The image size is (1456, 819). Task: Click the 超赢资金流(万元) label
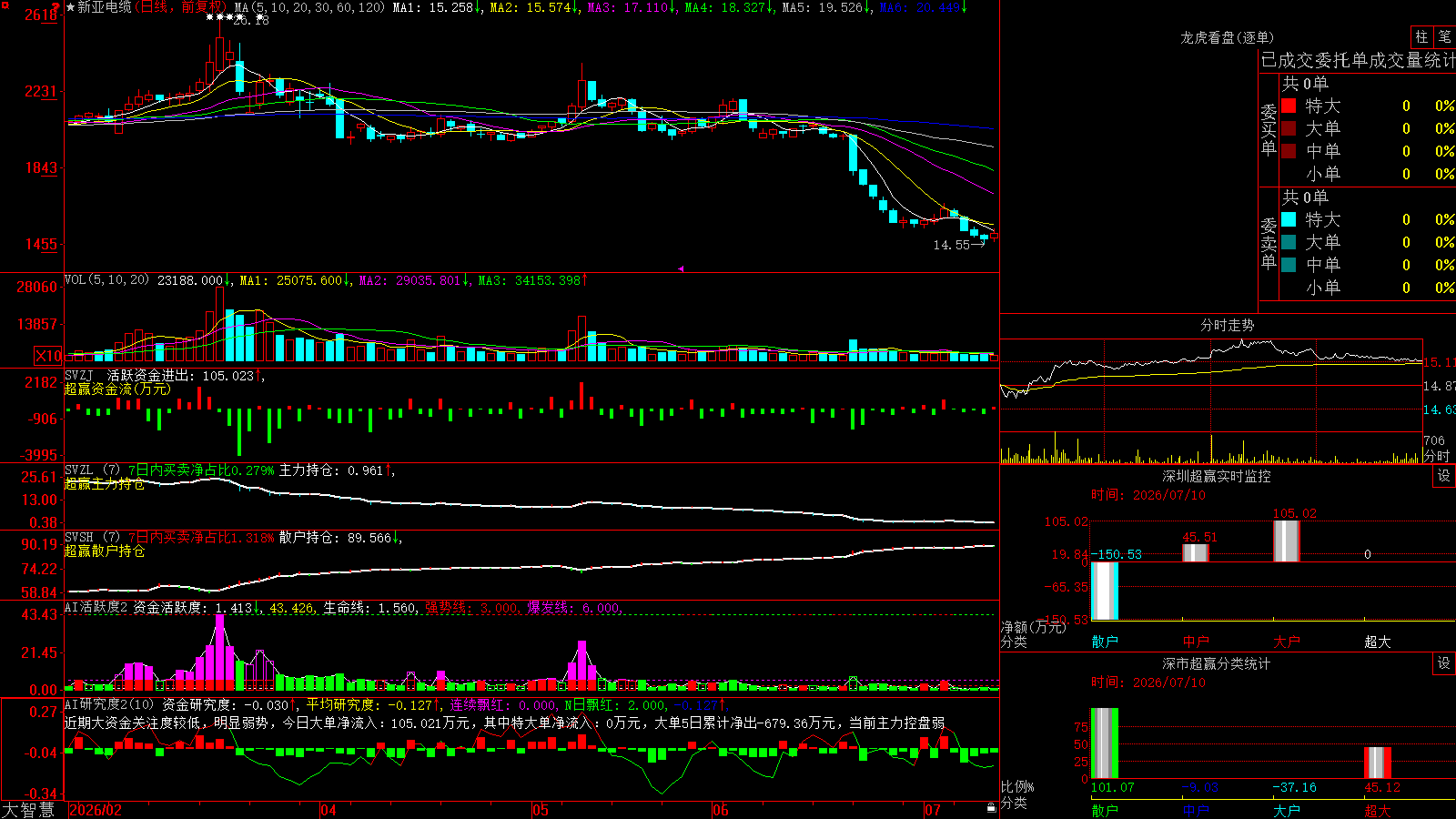click(x=117, y=389)
